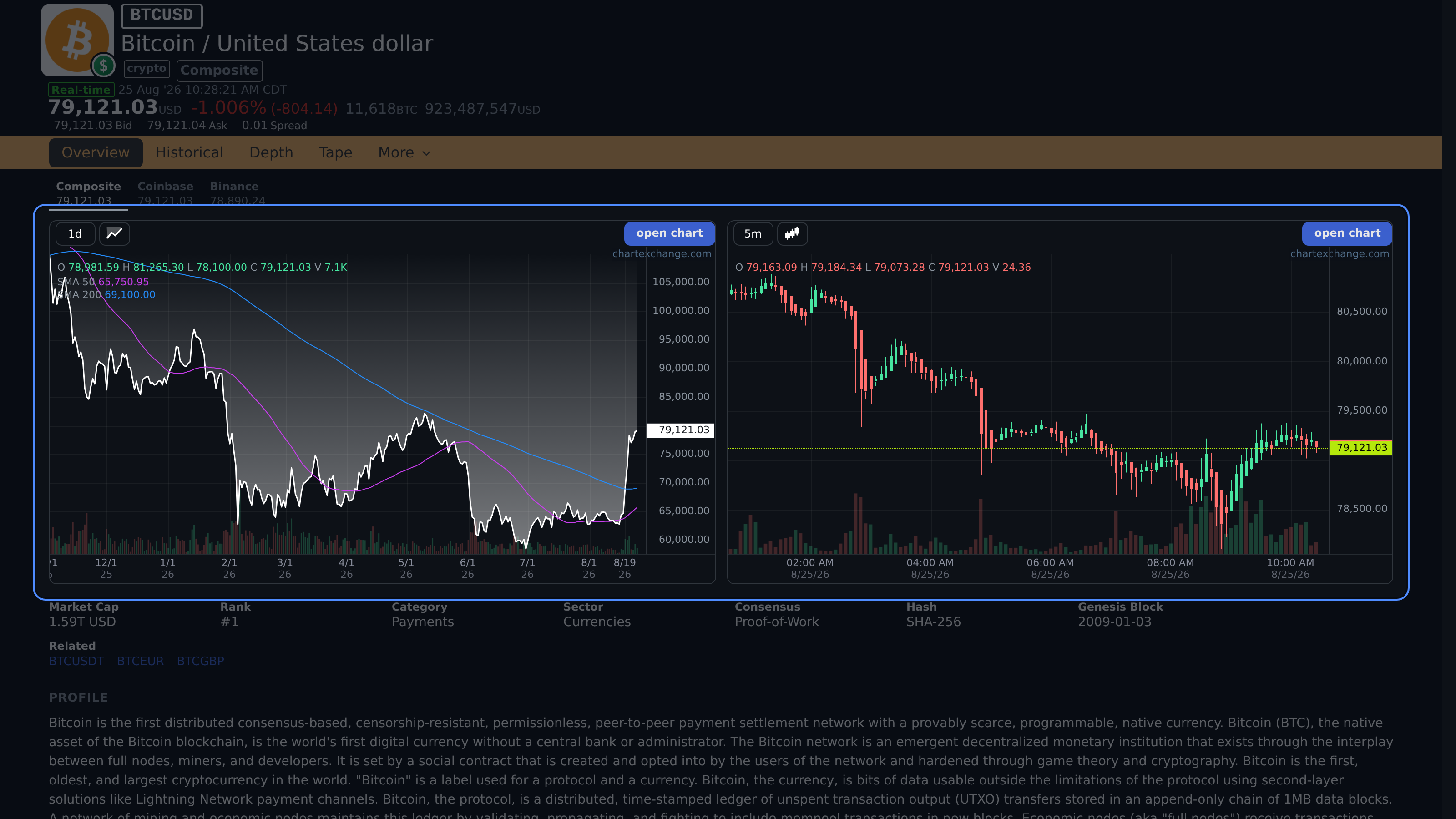Click the Bitcoin logo icon
The image size is (1456, 819).
pos(77,40)
